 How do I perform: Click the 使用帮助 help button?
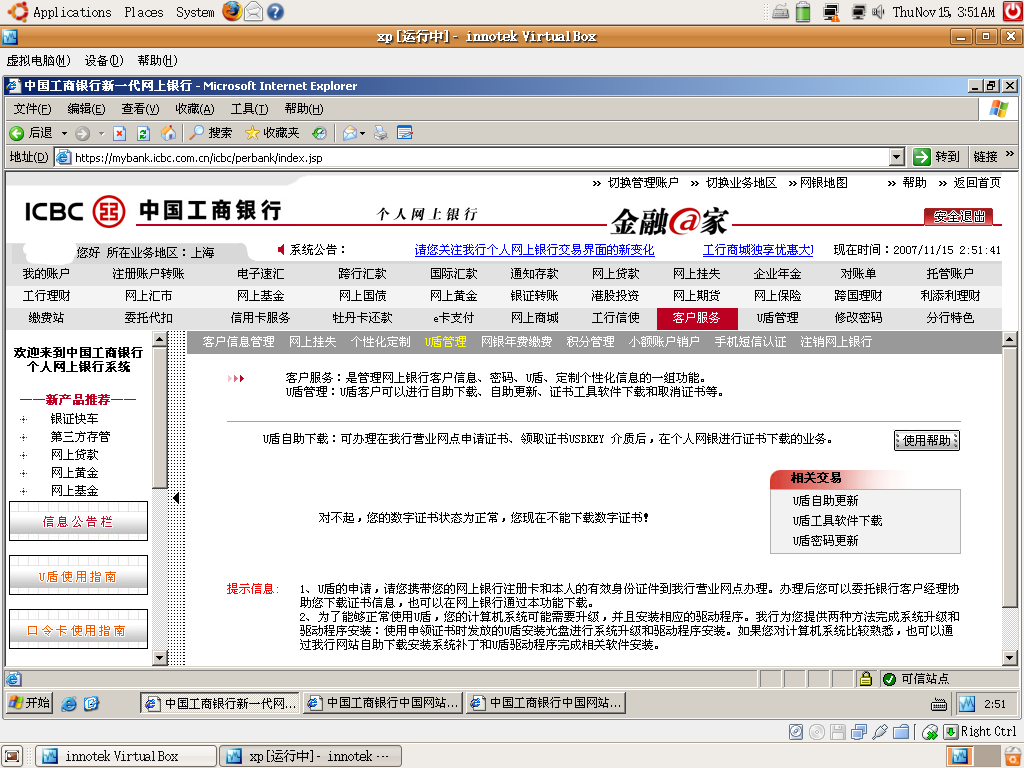click(x=927, y=441)
